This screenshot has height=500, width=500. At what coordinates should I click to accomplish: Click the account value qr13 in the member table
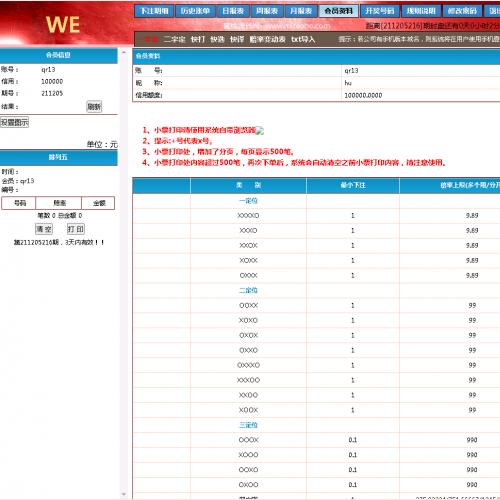(x=351, y=71)
